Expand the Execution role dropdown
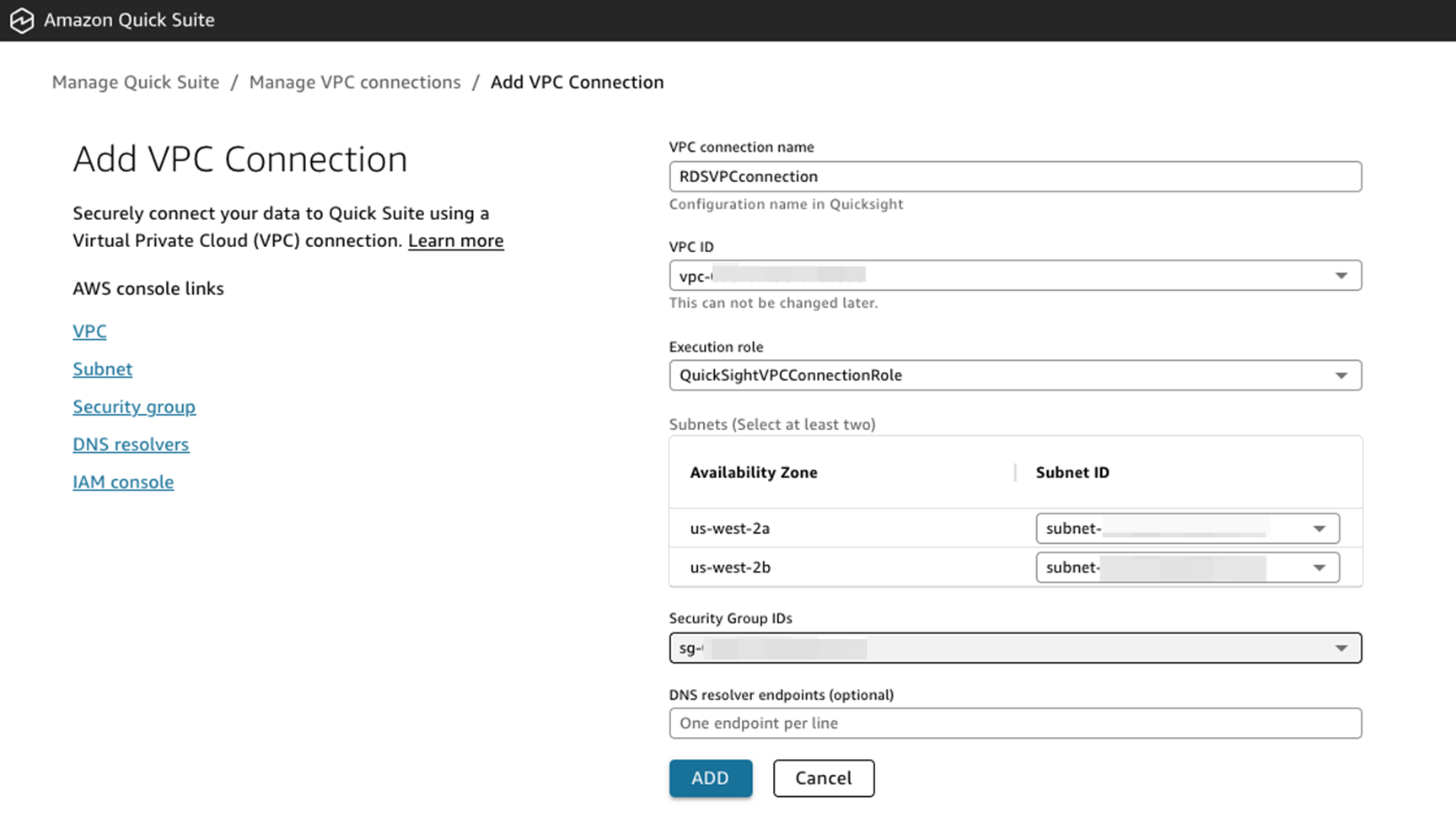 (1014, 375)
